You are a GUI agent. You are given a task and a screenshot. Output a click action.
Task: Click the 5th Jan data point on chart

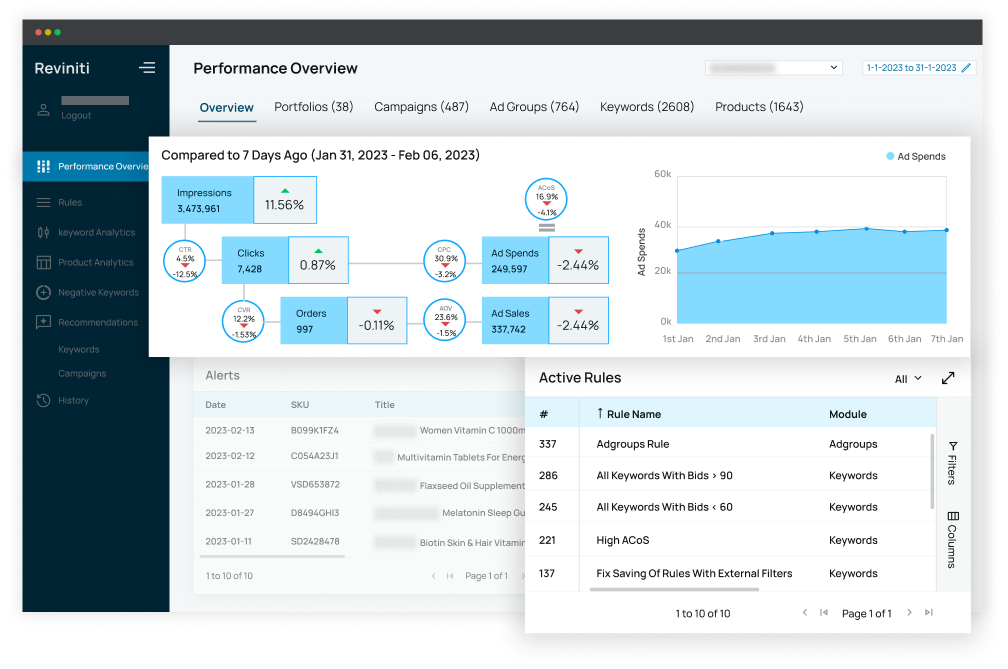click(x=866, y=229)
